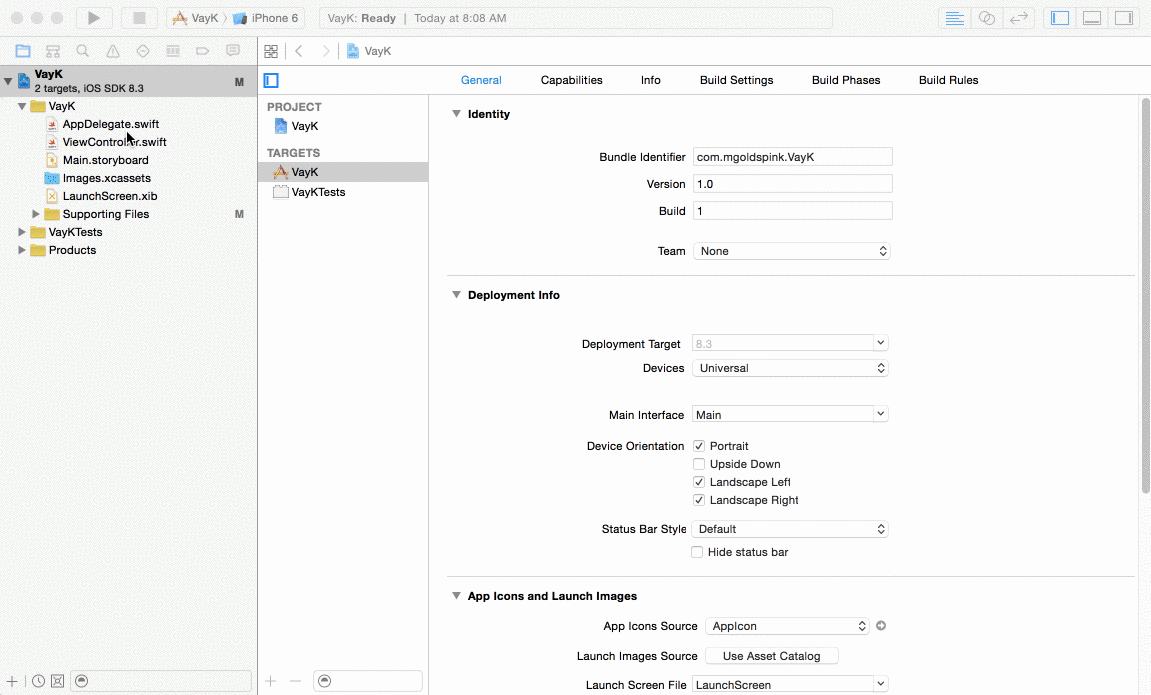Disable Portrait device orientation
Image resolution: width=1151 pixels, height=695 pixels.
[x=699, y=446]
